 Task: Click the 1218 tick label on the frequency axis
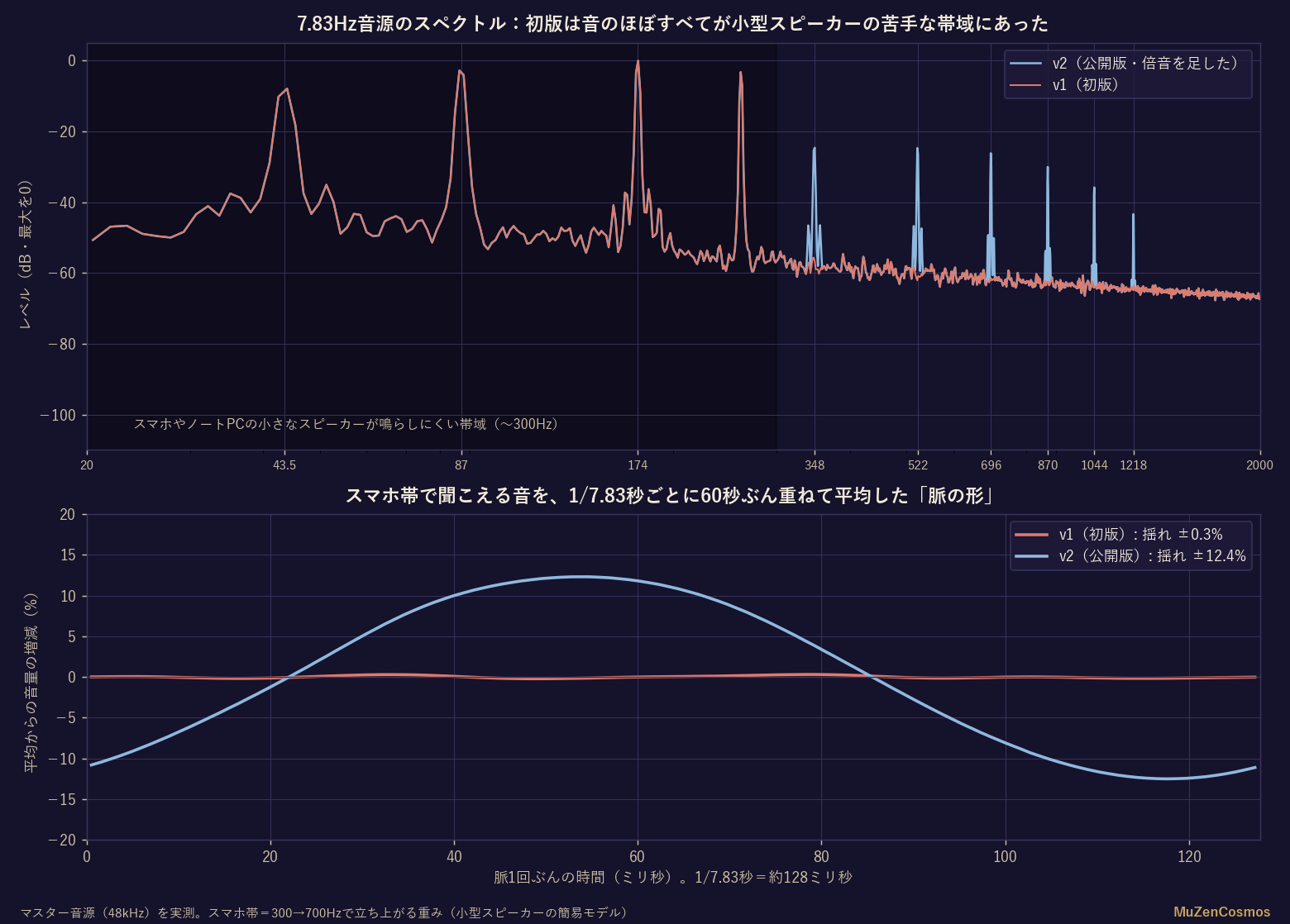point(1134,465)
